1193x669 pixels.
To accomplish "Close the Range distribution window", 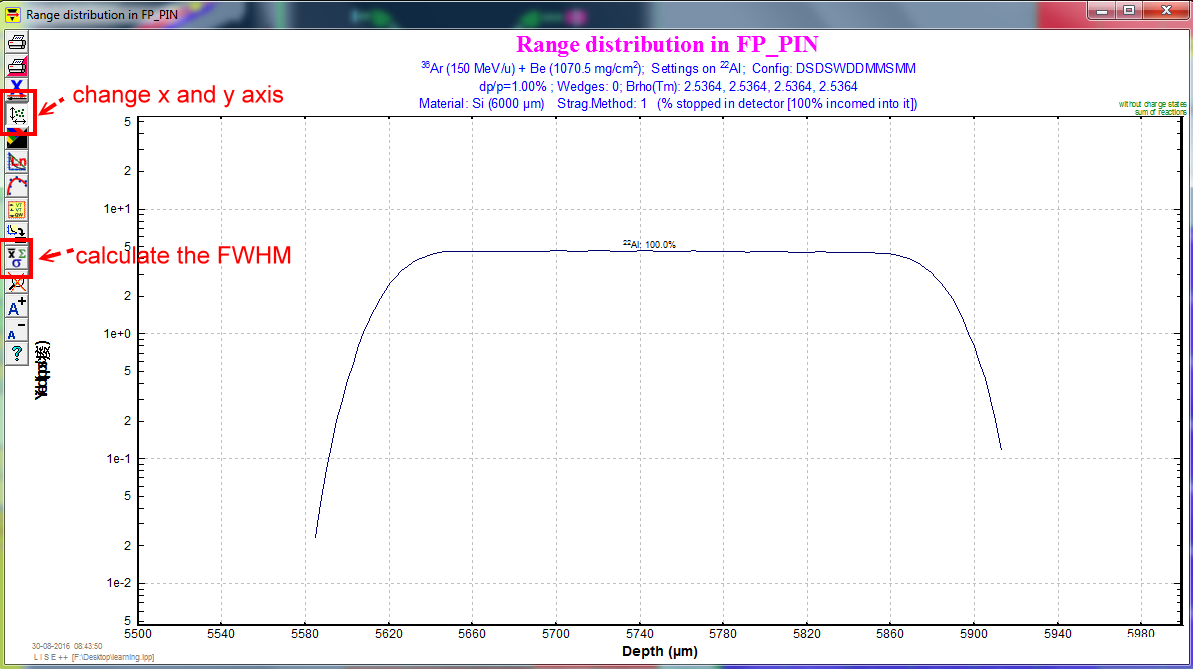I will pos(1164,11).
